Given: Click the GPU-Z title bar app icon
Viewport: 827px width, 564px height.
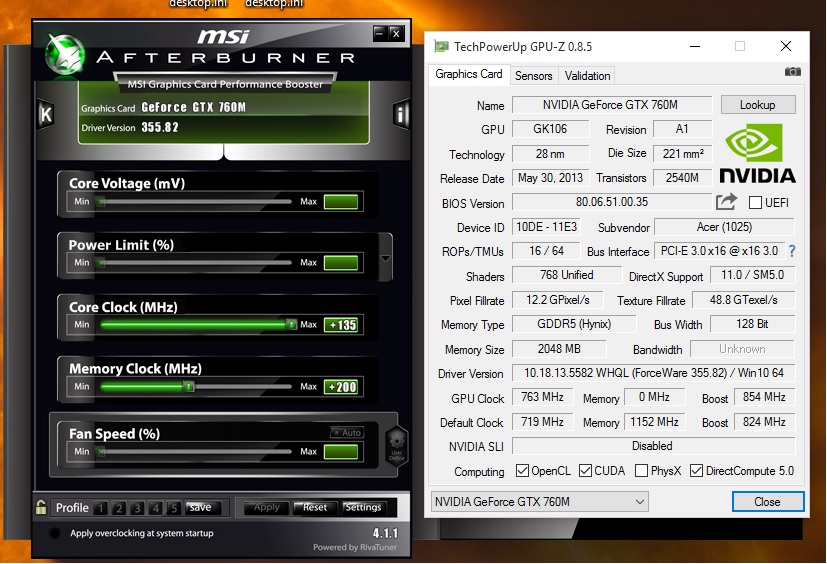Looking at the screenshot, I should tap(441, 46).
